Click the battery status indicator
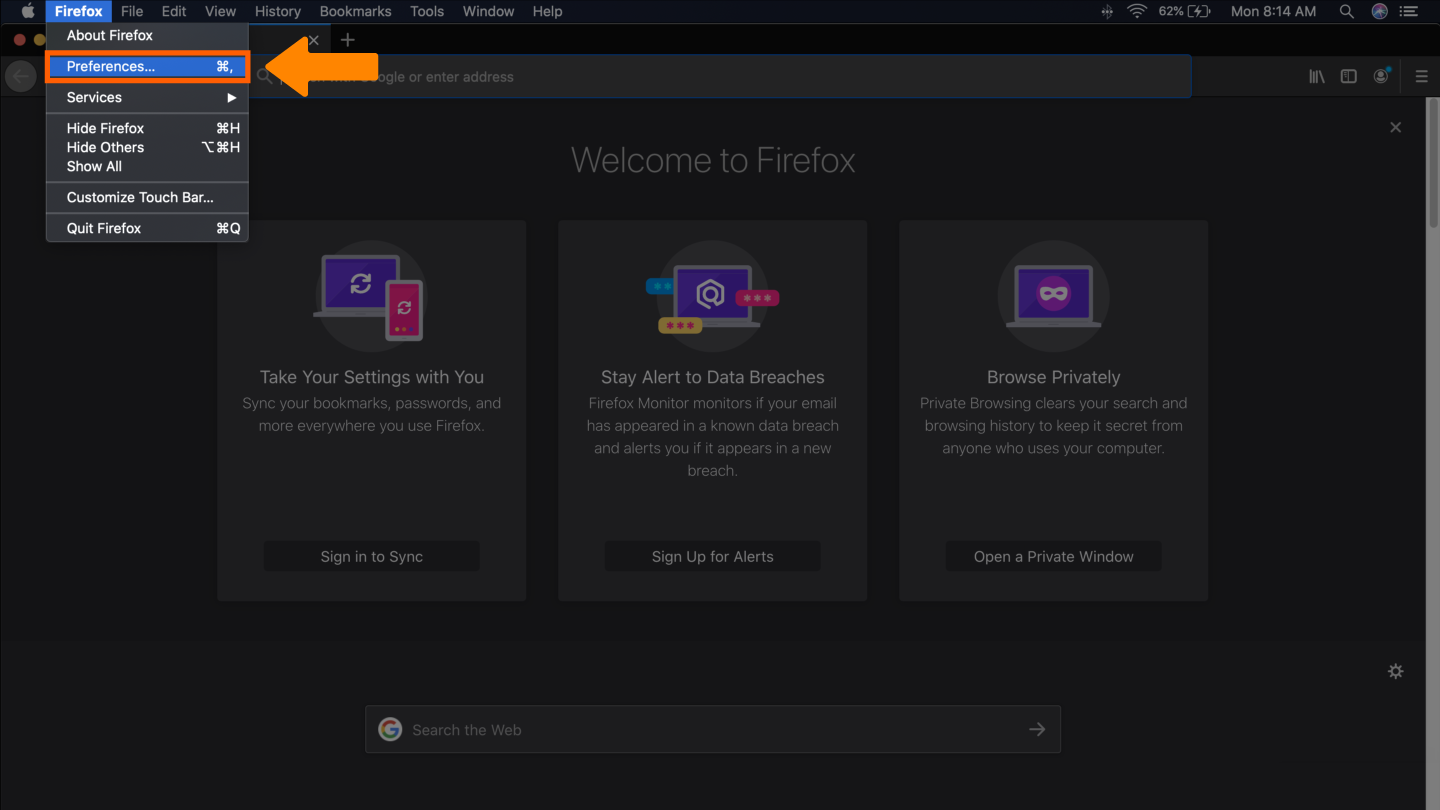 (x=1185, y=11)
